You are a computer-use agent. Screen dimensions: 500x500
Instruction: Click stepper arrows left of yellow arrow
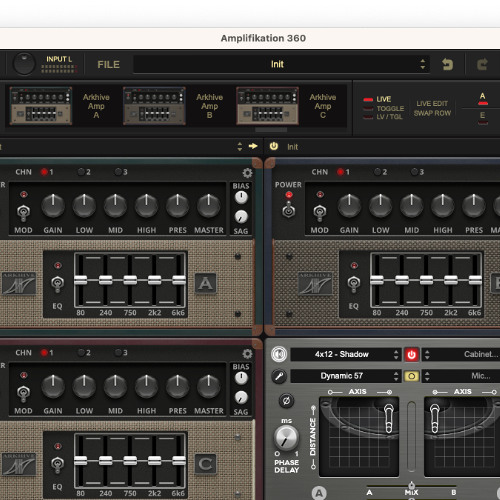pos(240,146)
